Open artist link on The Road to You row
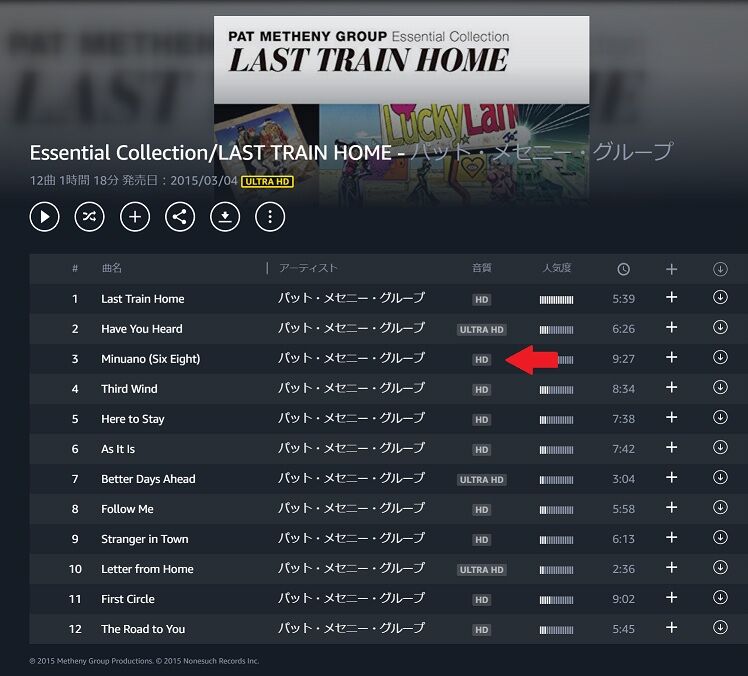Viewport: 748px width, 676px height. [x=351, y=628]
